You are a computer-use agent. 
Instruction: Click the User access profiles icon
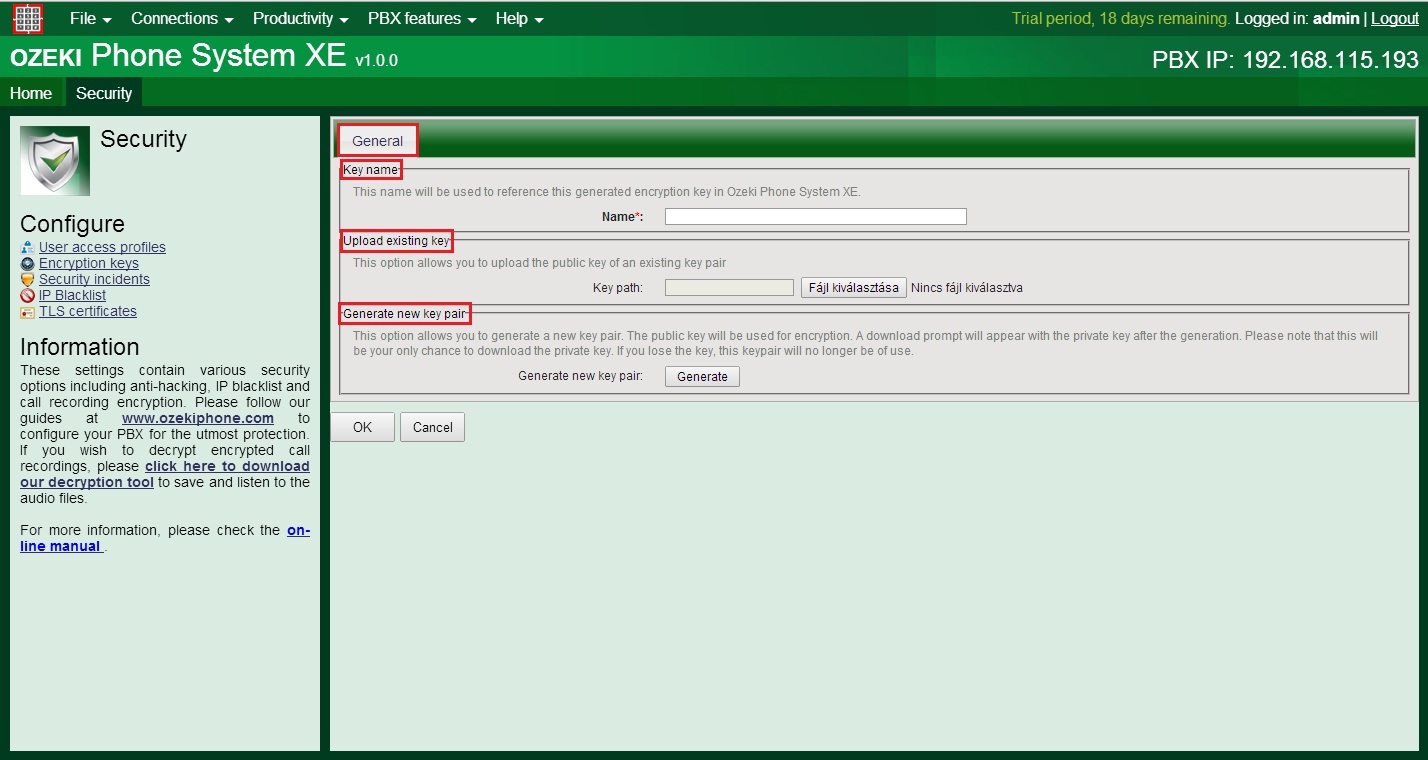(x=28, y=247)
